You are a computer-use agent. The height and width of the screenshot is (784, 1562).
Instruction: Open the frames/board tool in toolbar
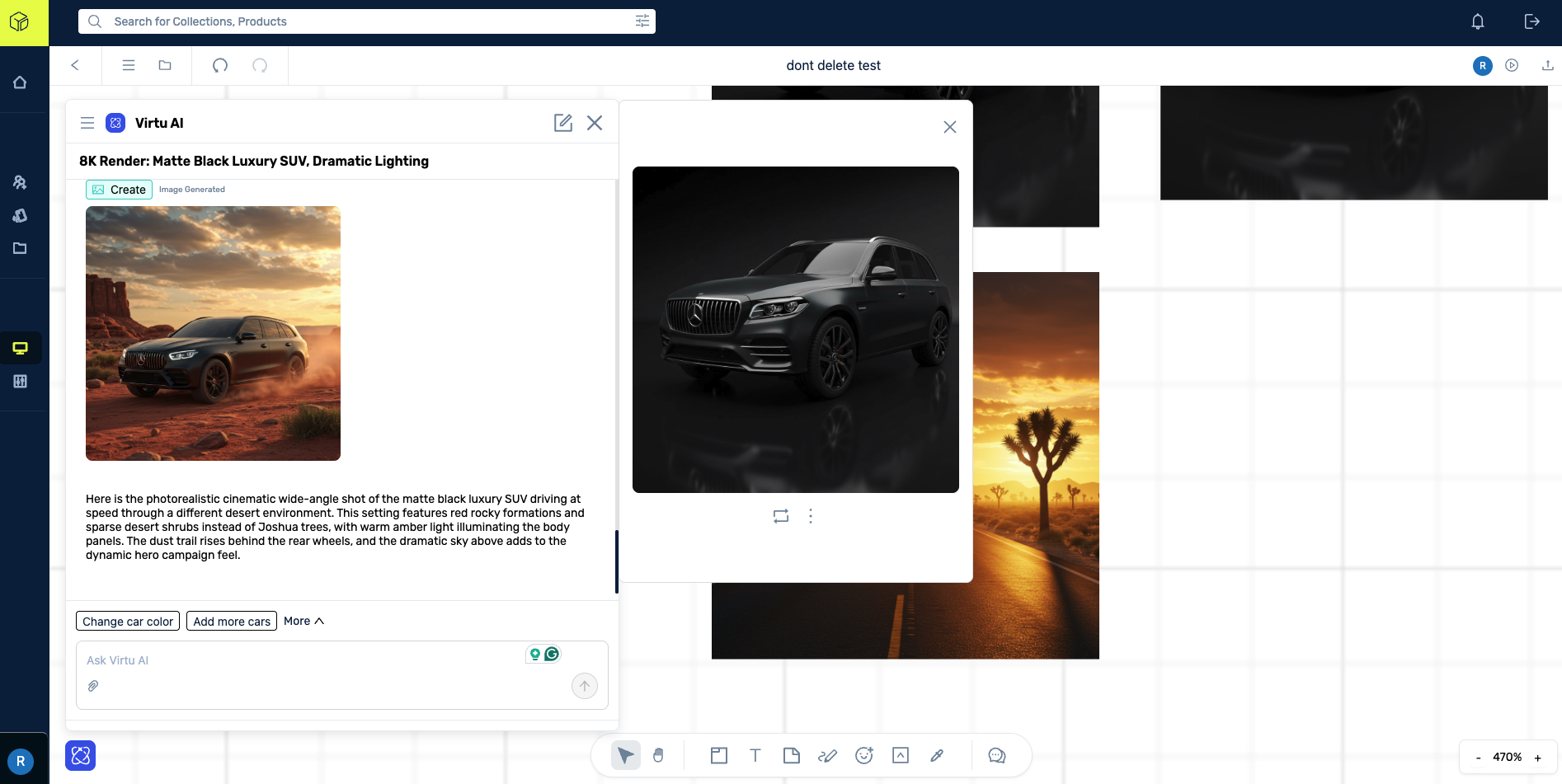coord(718,755)
